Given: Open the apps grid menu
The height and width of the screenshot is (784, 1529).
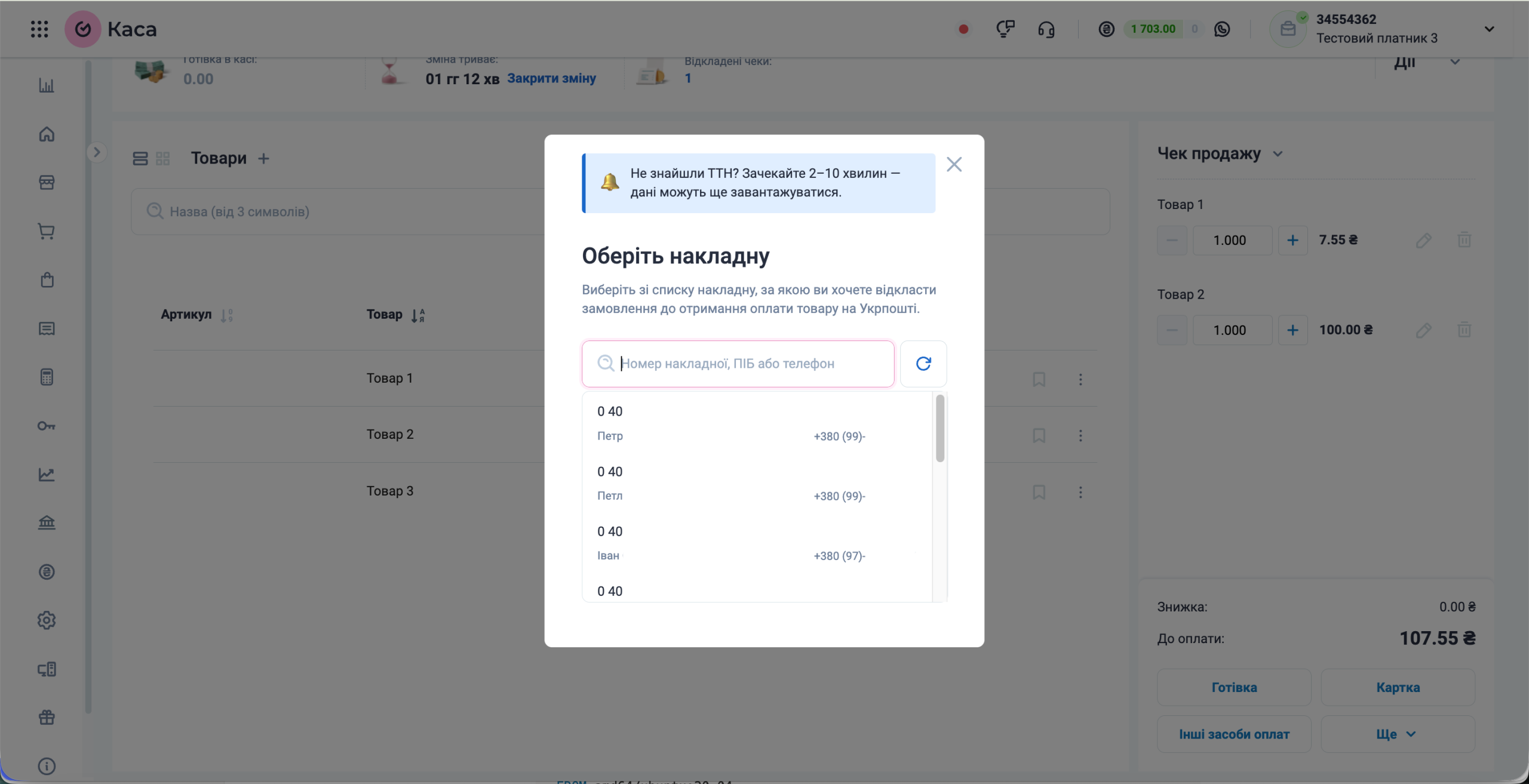Looking at the screenshot, I should coord(39,29).
